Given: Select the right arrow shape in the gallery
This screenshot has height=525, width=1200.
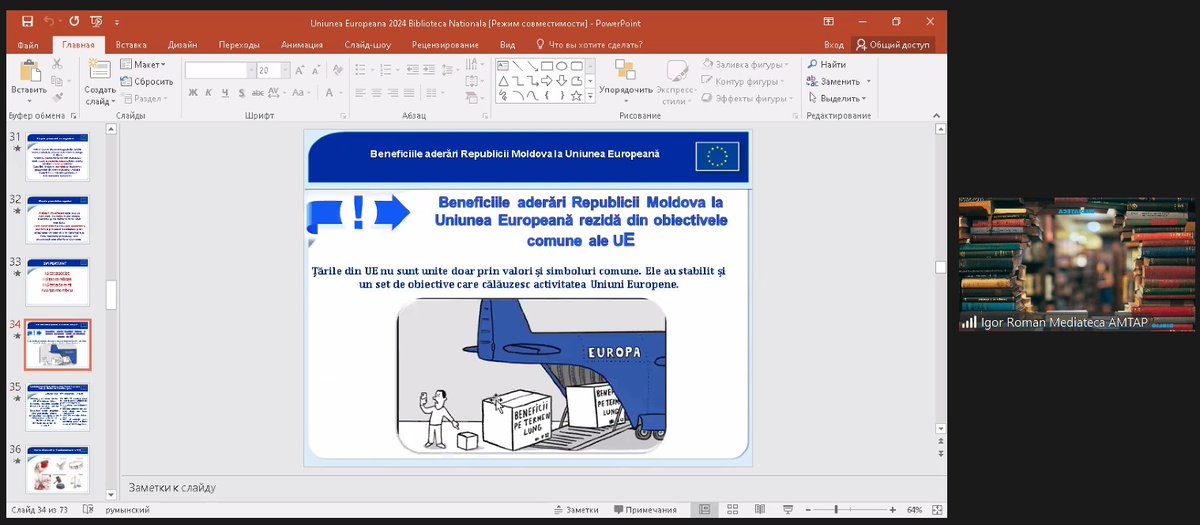Looking at the screenshot, I should (548, 81).
